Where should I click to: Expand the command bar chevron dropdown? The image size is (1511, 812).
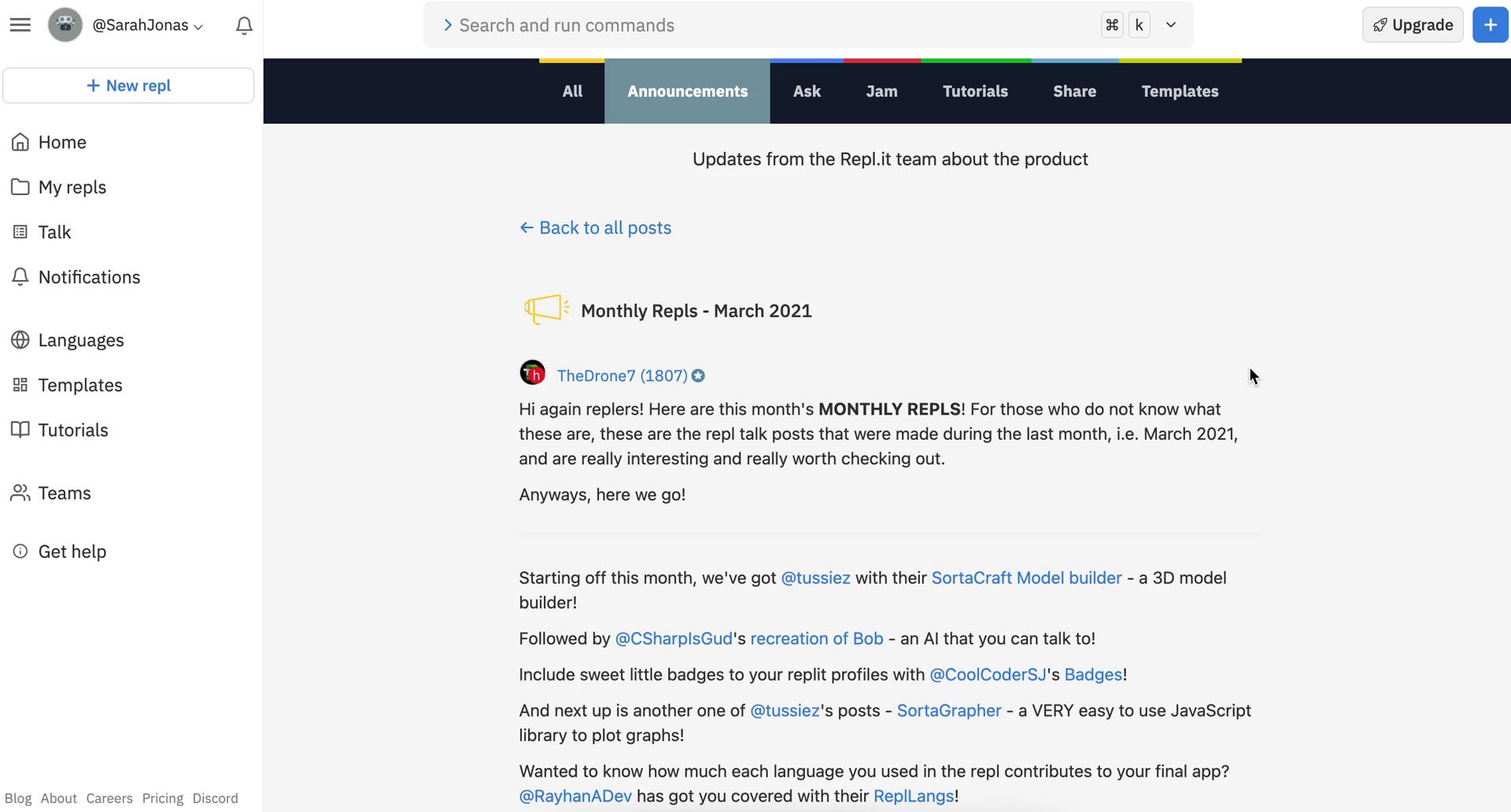tap(1171, 25)
